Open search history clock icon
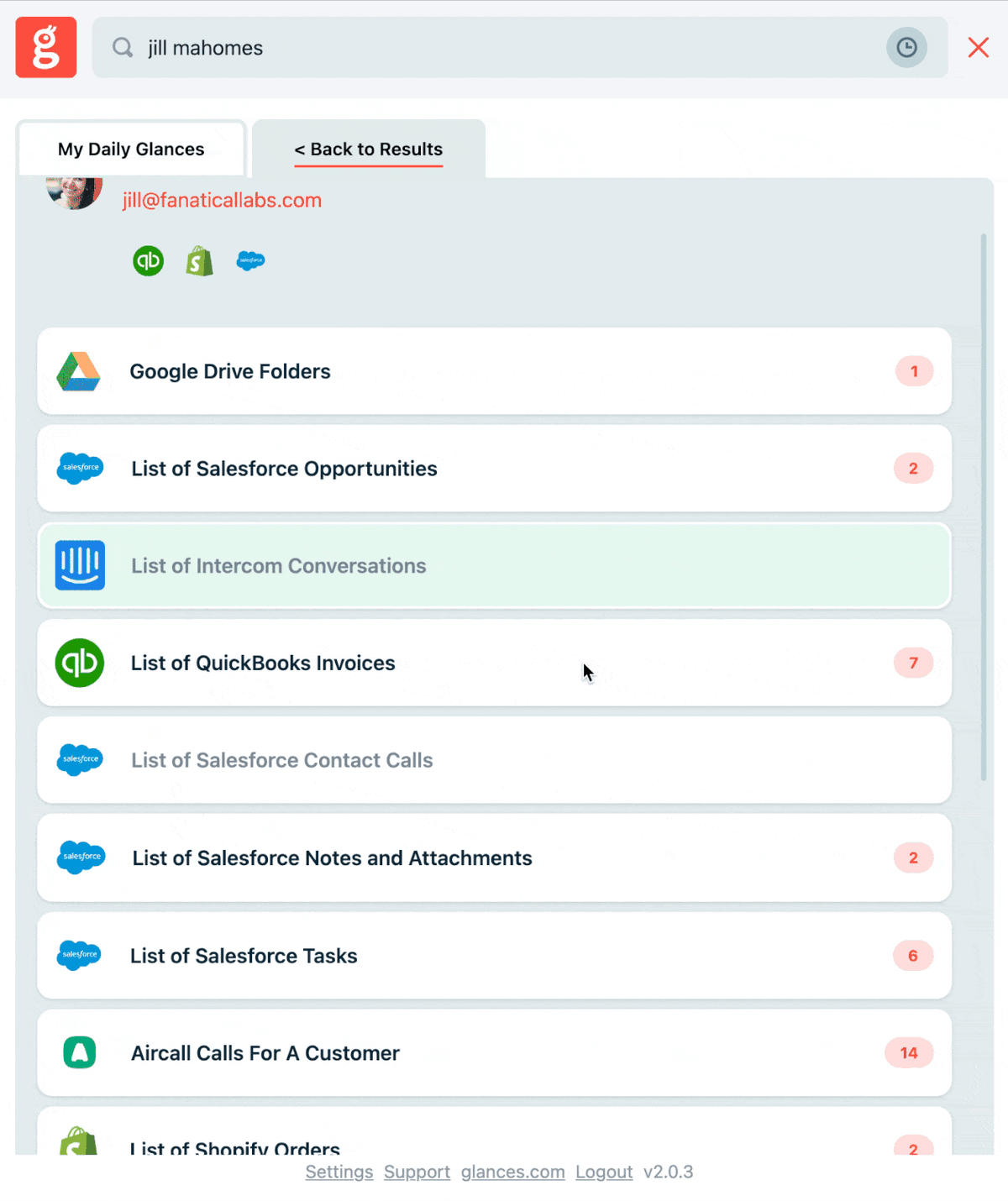 point(906,47)
